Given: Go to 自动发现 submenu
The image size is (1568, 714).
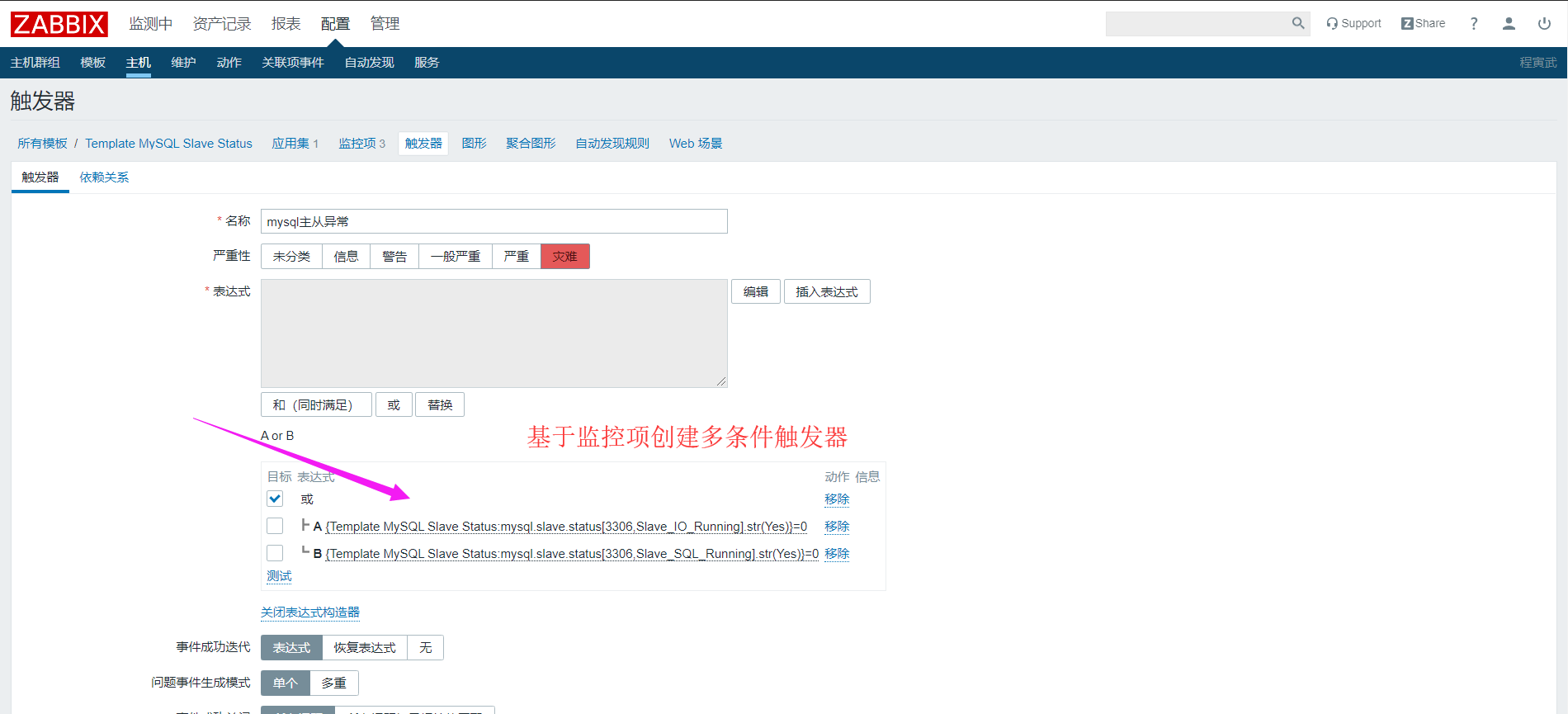Looking at the screenshot, I should click(x=370, y=63).
